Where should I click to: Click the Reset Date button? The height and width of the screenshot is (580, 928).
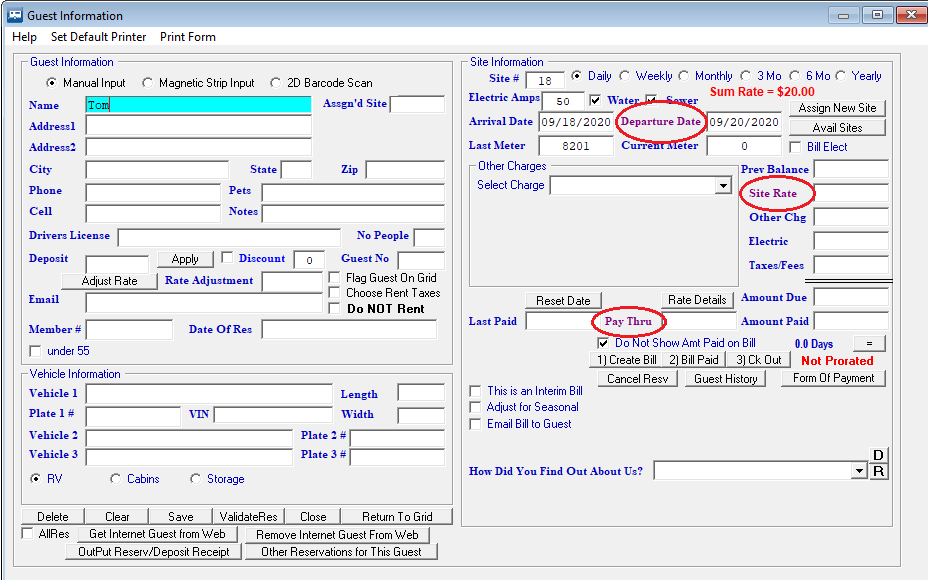point(563,301)
